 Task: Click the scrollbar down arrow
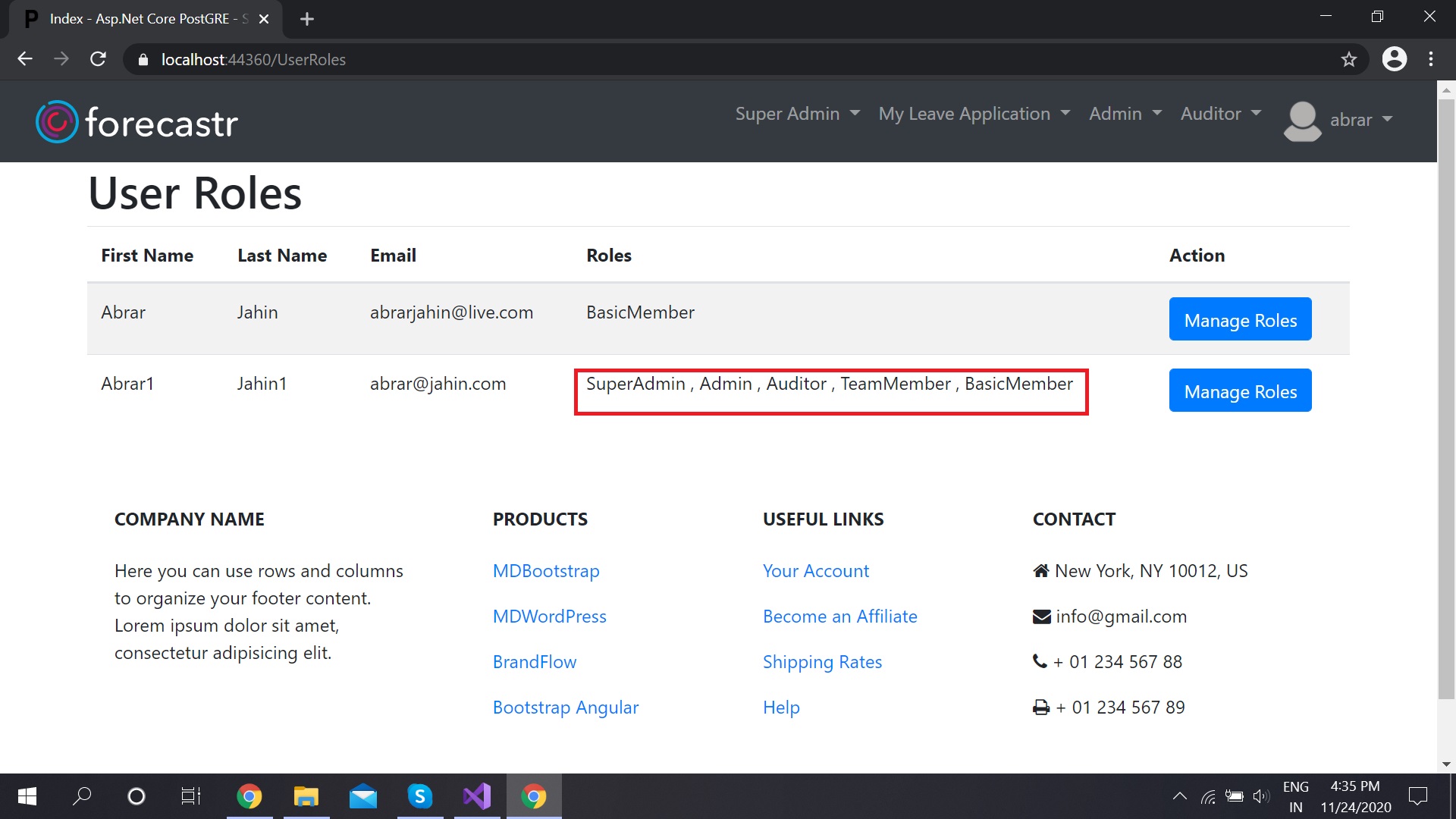[x=1446, y=764]
